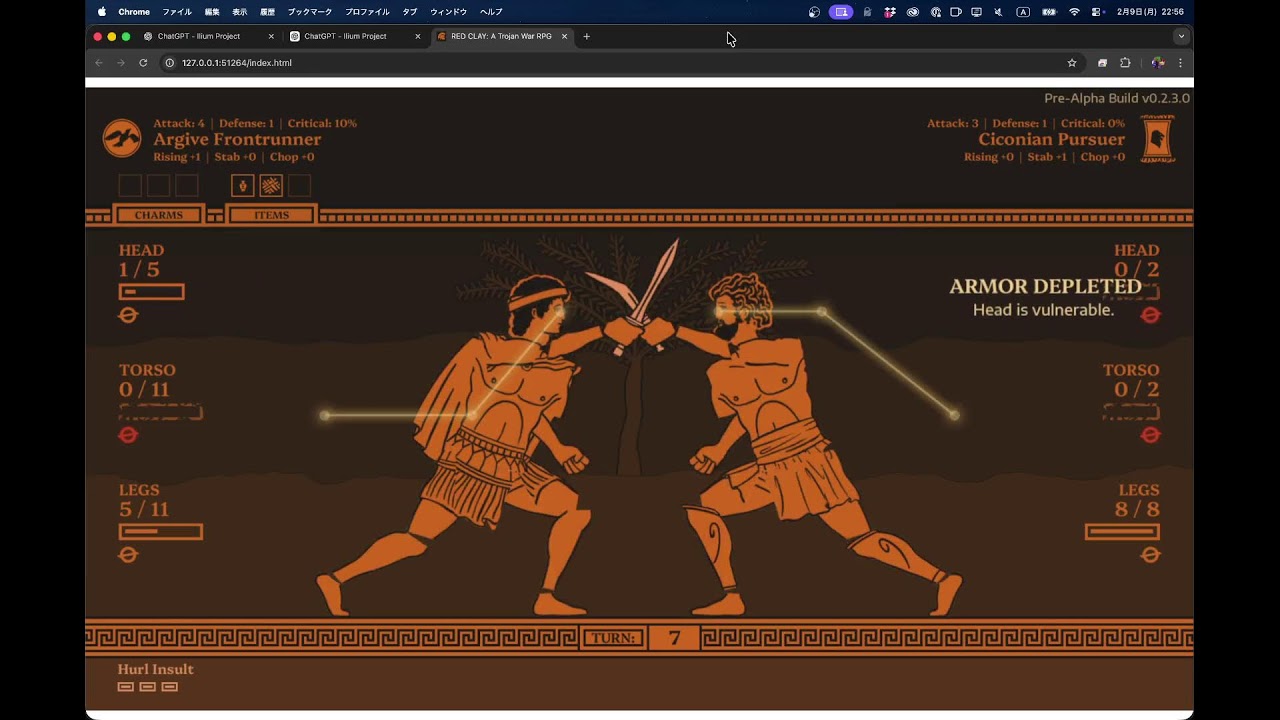This screenshot has width=1280, height=720.
Task: Click enemy torso red vulnerable symbol
Action: coord(1151,435)
